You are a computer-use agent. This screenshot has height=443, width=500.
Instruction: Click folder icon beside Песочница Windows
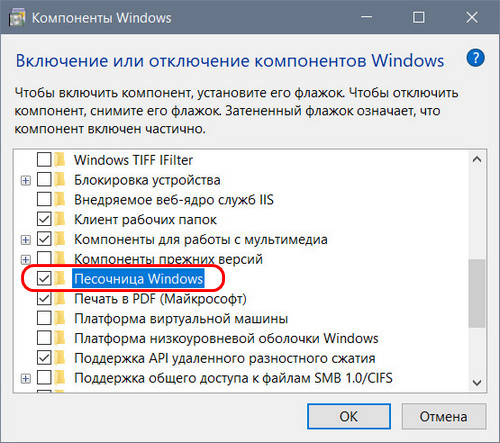[x=60, y=278]
